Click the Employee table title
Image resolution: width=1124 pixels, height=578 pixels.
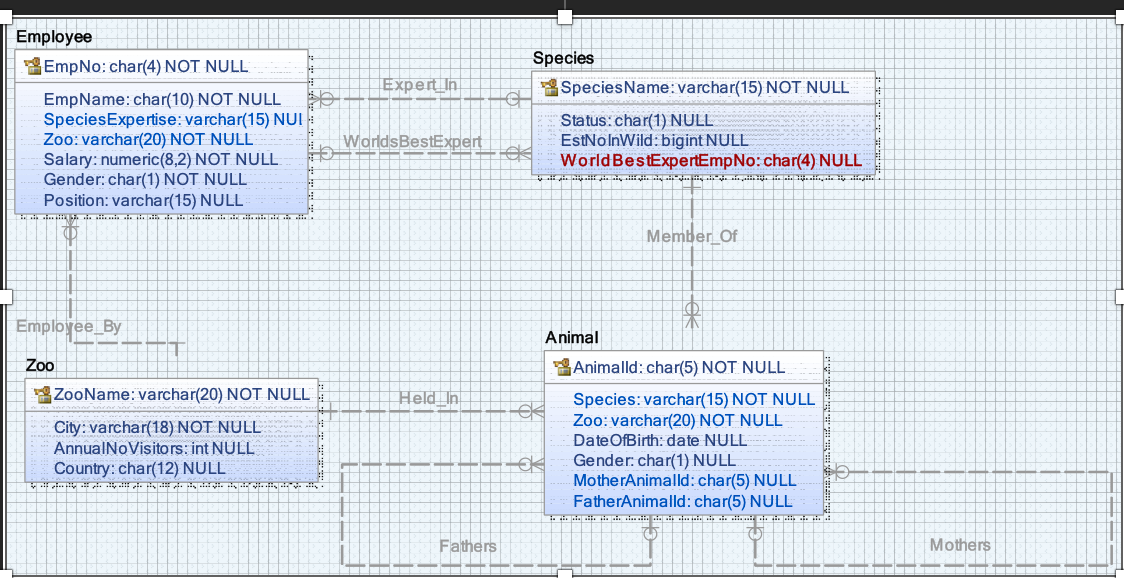tap(55, 36)
